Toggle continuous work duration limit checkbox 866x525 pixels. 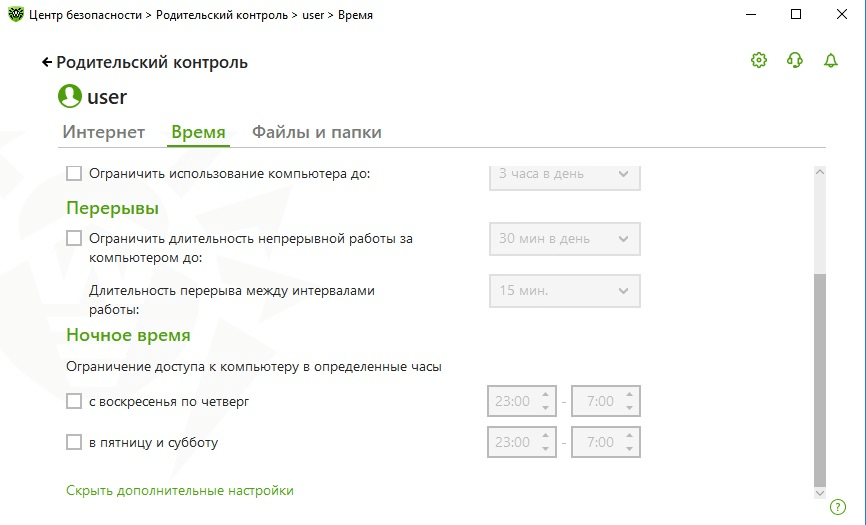coord(74,238)
